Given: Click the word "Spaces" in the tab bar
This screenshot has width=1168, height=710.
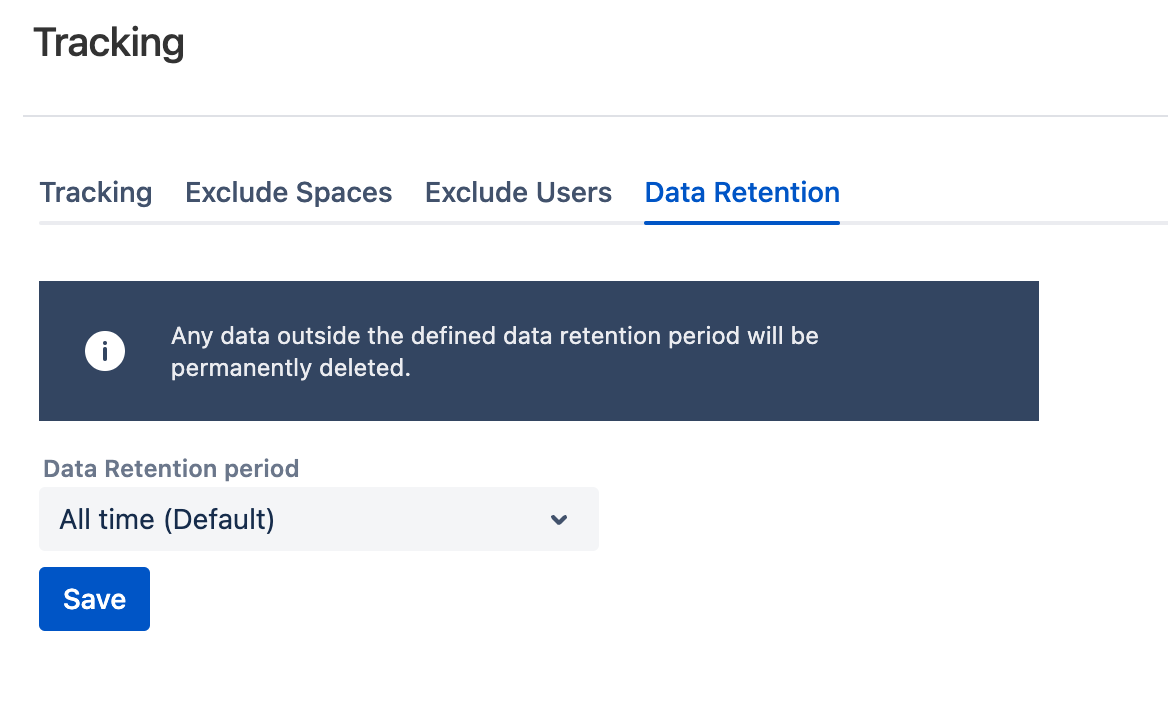Looking at the screenshot, I should click(x=343, y=192).
